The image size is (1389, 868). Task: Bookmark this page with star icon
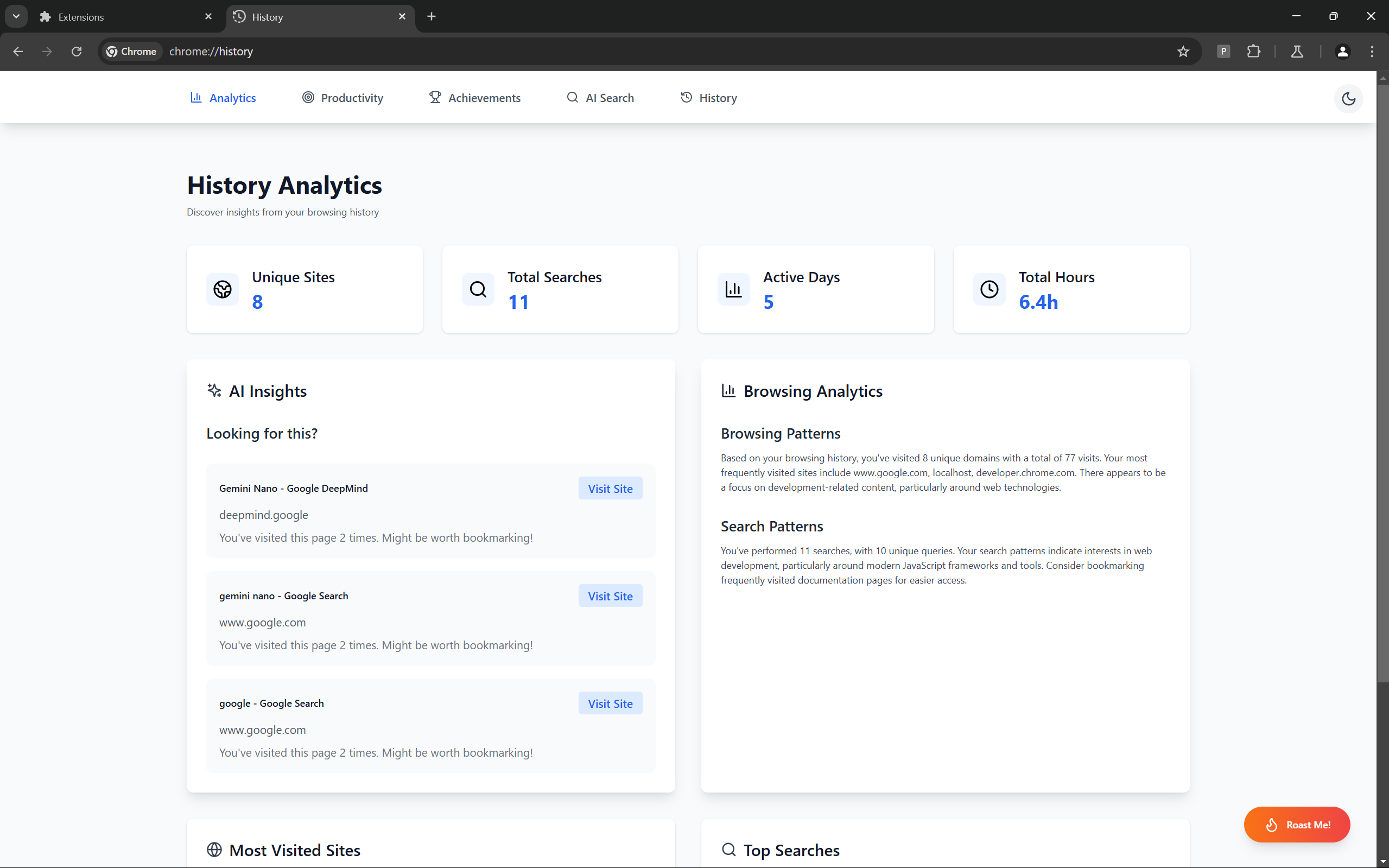pyautogui.click(x=1183, y=52)
